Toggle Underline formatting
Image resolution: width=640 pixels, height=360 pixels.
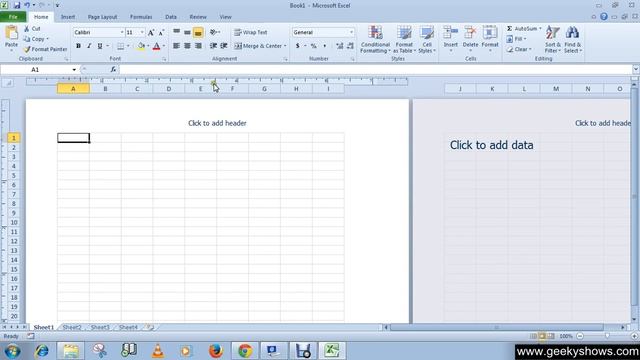[x=100, y=46]
